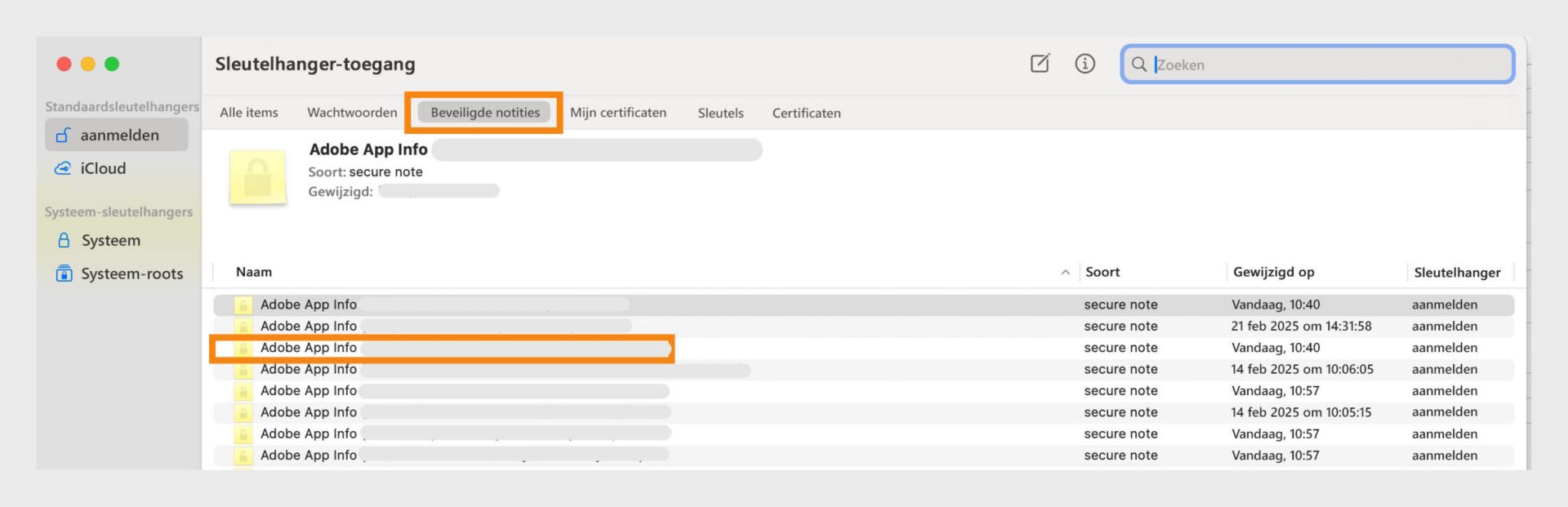The height and width of the screenshot is (507, 1568).
Task: Click the iCloud cloud icon
Action: pos(63,168)
